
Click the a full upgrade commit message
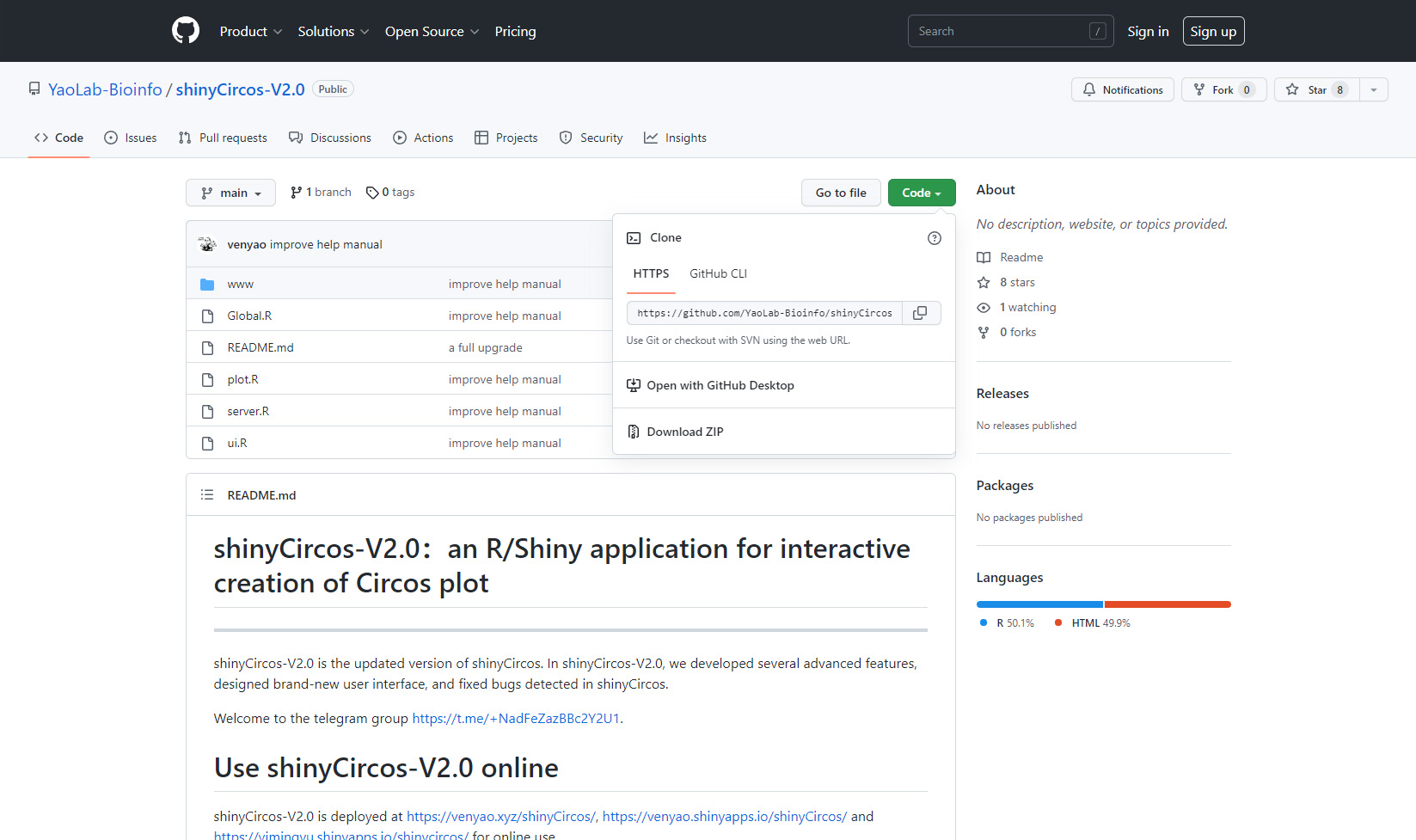pos(485,347)
